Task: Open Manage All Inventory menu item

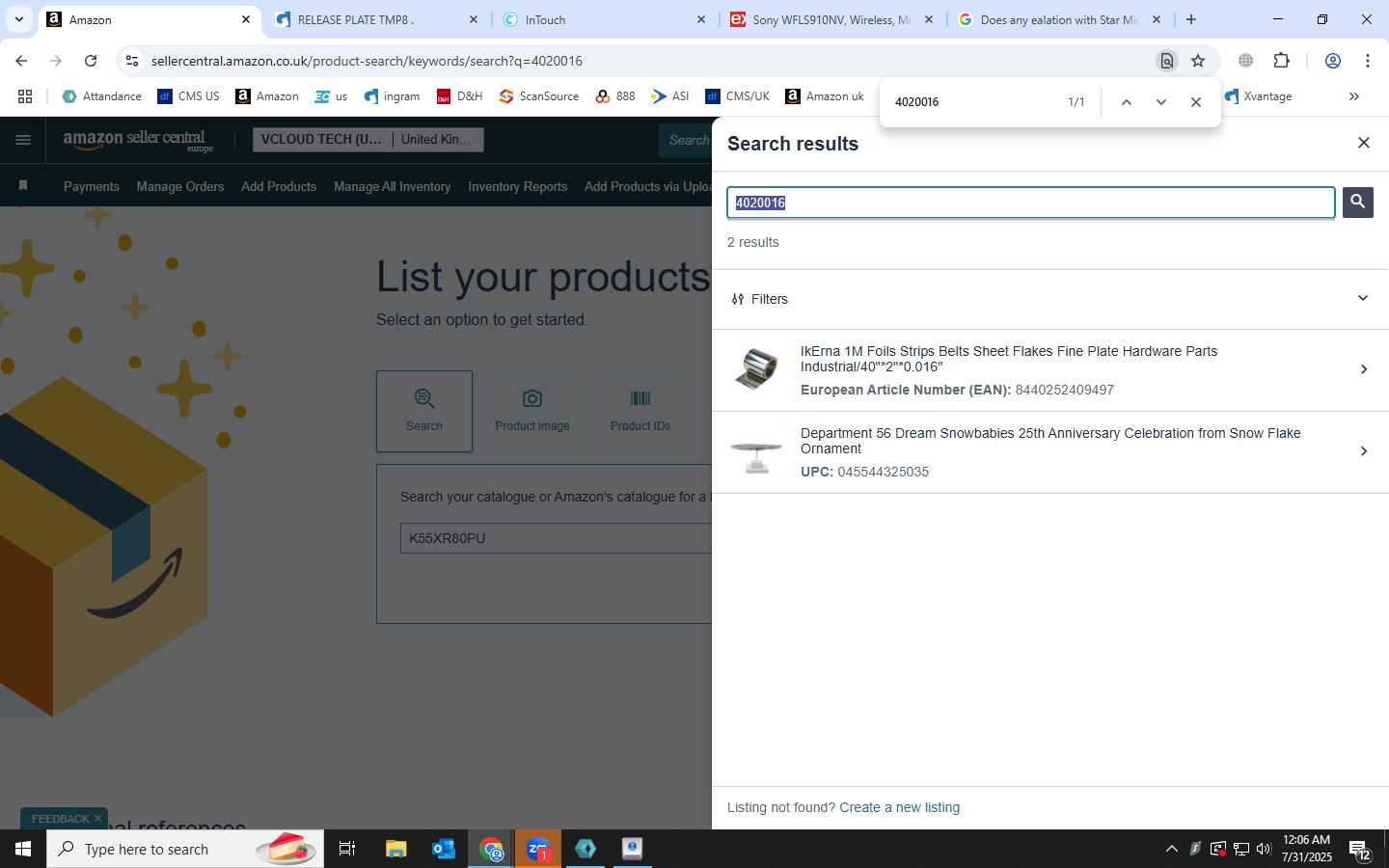Action: (x=392, y=186)
